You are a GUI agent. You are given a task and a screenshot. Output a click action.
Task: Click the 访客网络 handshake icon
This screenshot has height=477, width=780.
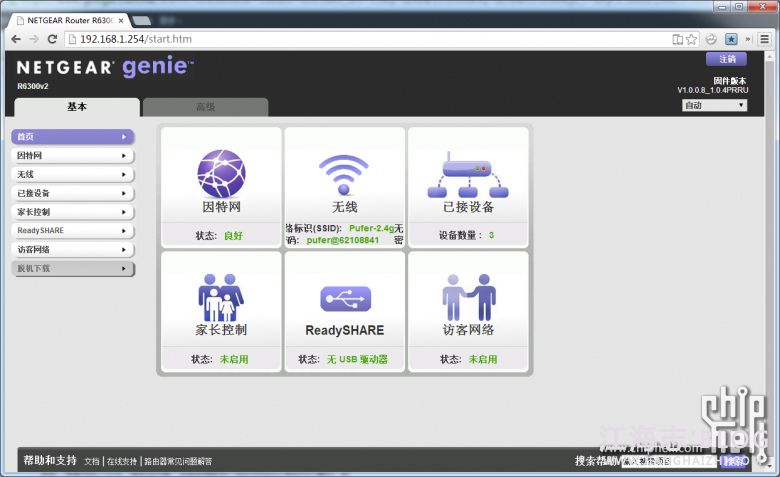coord(468,296)
